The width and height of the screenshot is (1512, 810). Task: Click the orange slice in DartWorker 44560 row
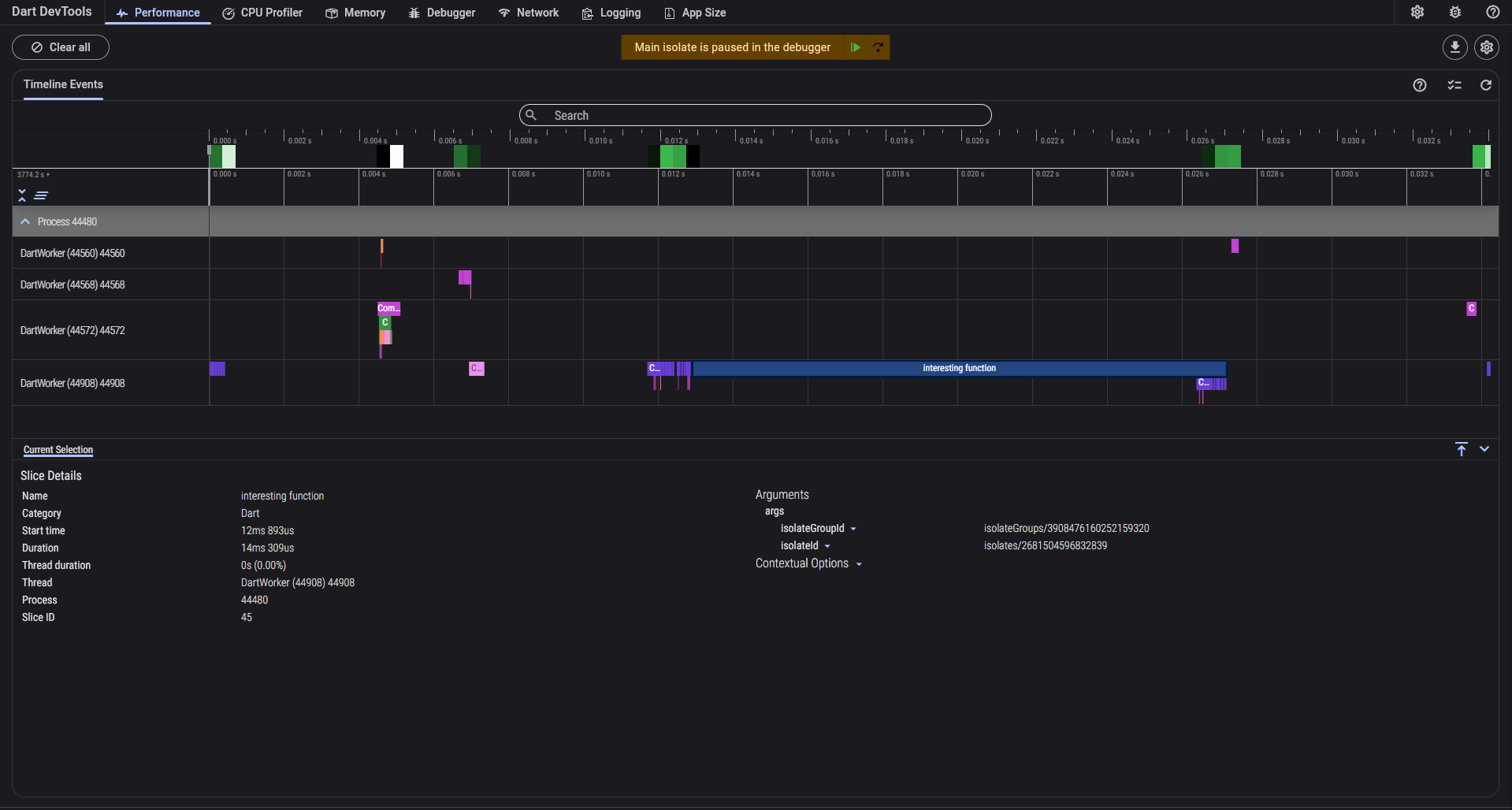click(381, 246)
